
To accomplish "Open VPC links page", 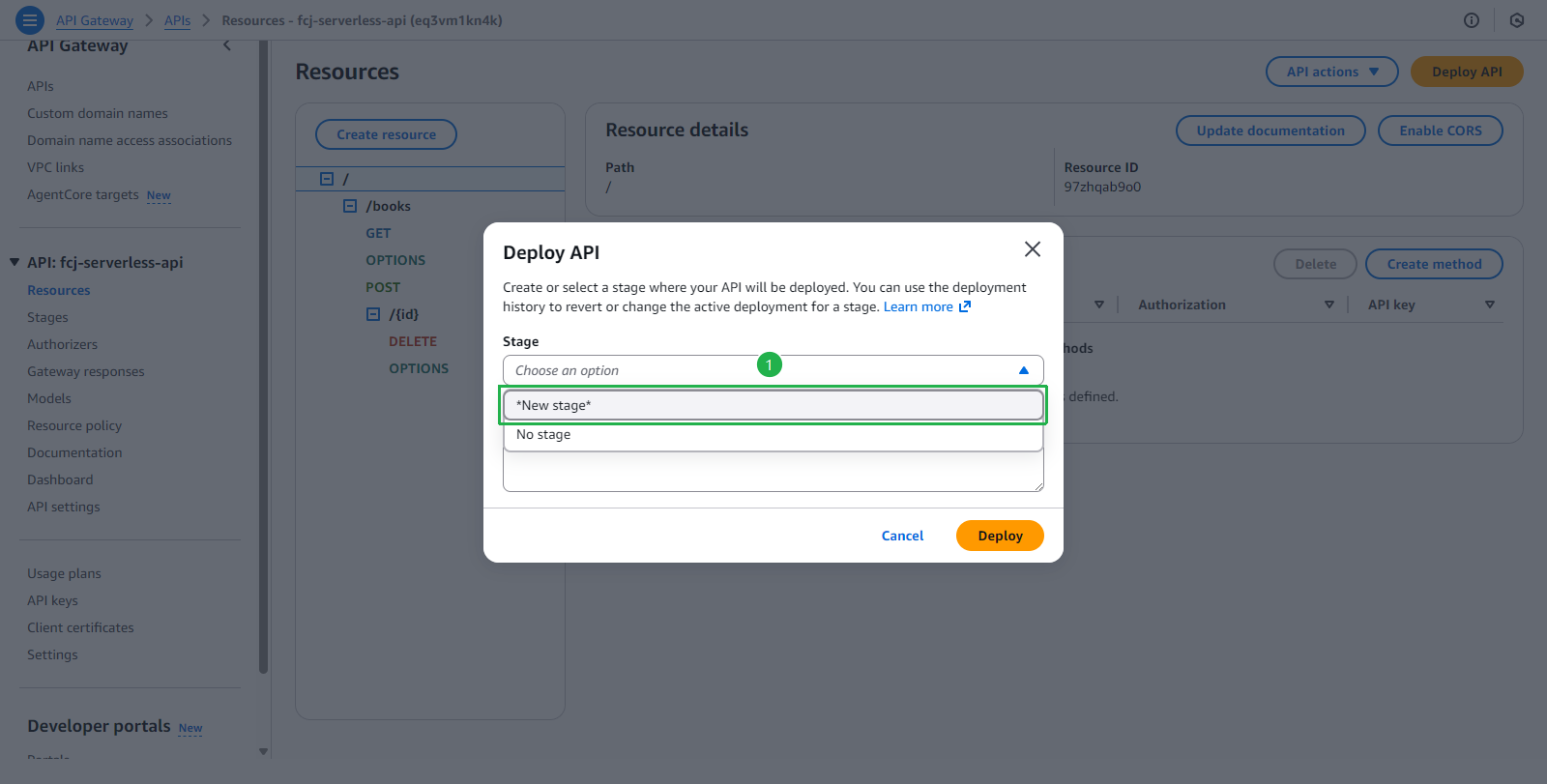I will click(55, 167).
